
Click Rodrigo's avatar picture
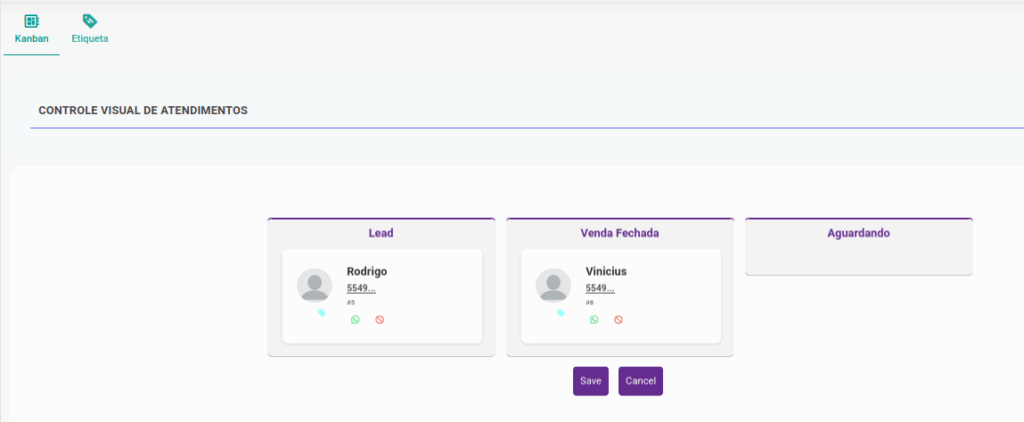click(315, 285)
